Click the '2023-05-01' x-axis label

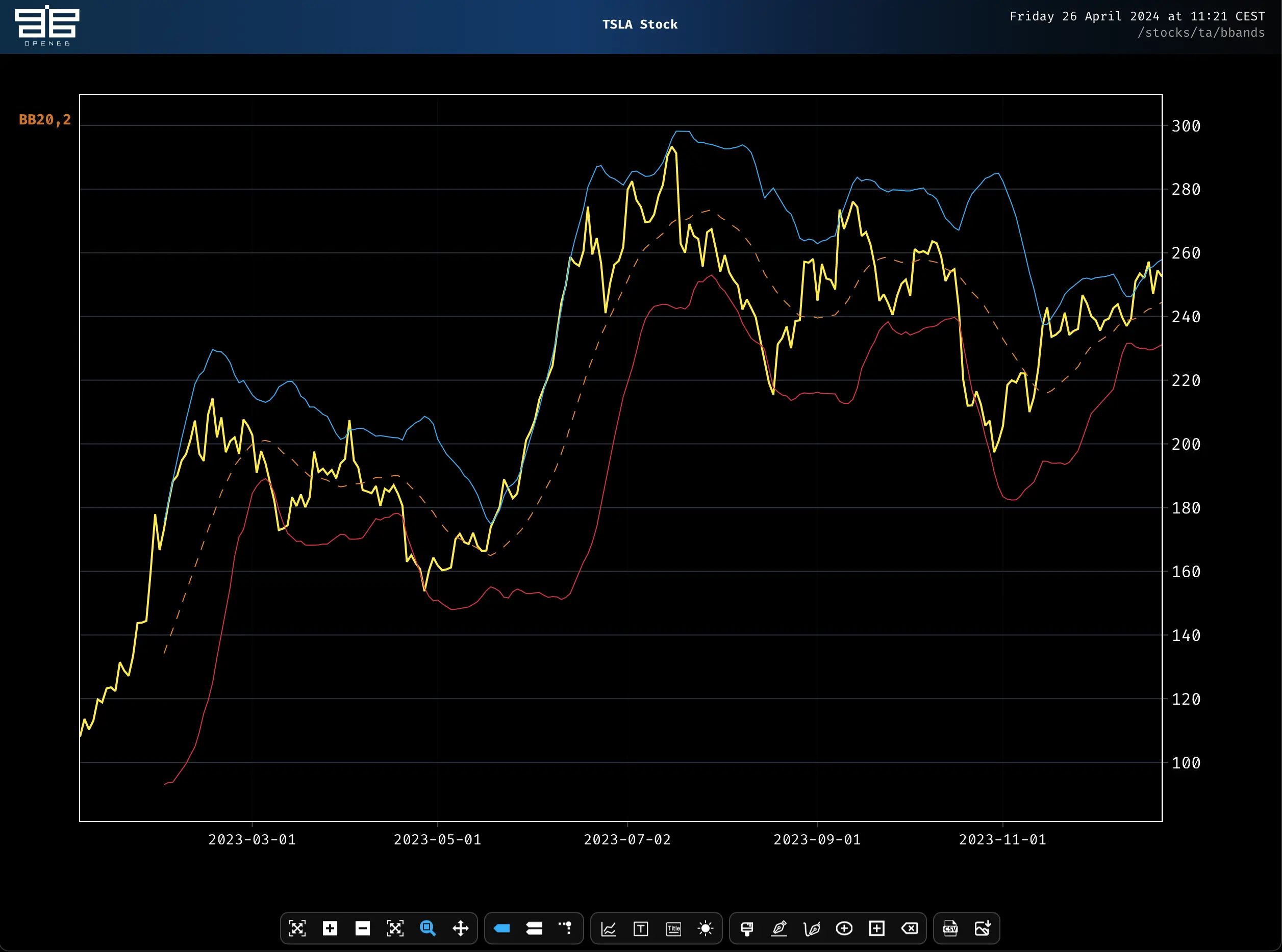(x=438, y=840)
